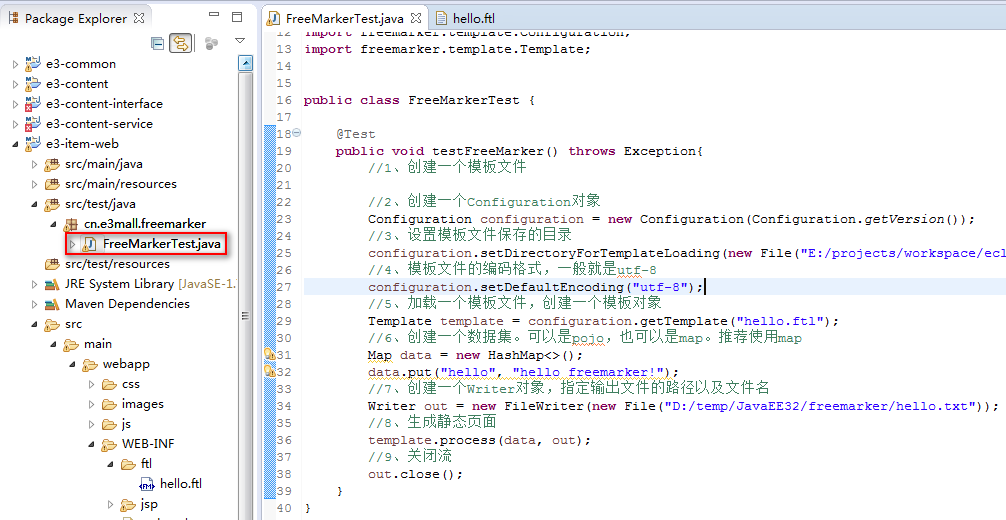Viewport: 1006px width, 520px height.
Task: Click Package Explorer sash handle
Action: click(245, 316)
